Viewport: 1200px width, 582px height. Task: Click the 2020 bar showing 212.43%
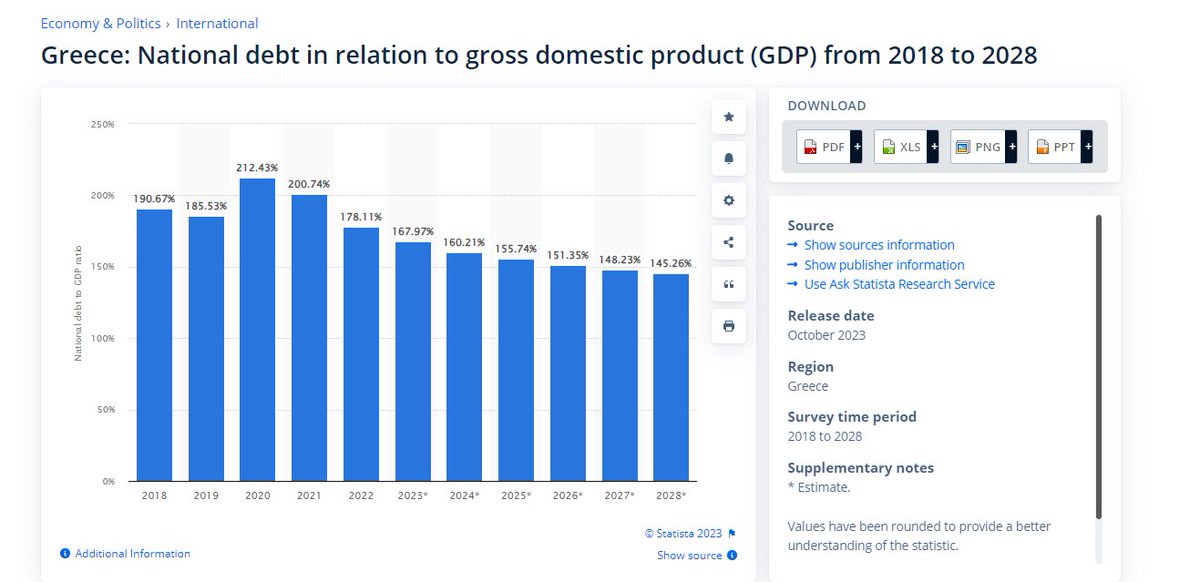pyautogui.click(x=257, y=329)
